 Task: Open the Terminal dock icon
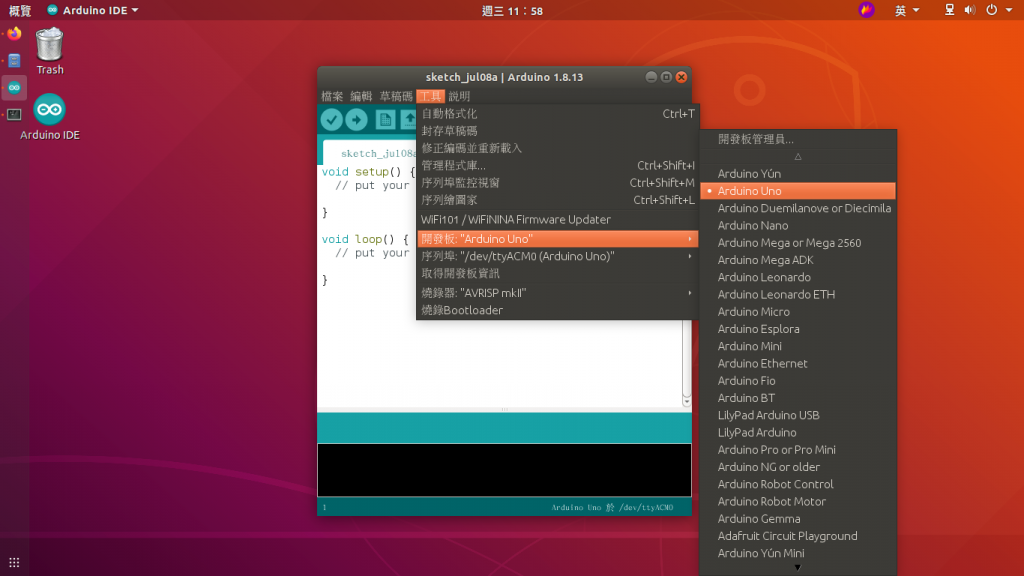14,114
